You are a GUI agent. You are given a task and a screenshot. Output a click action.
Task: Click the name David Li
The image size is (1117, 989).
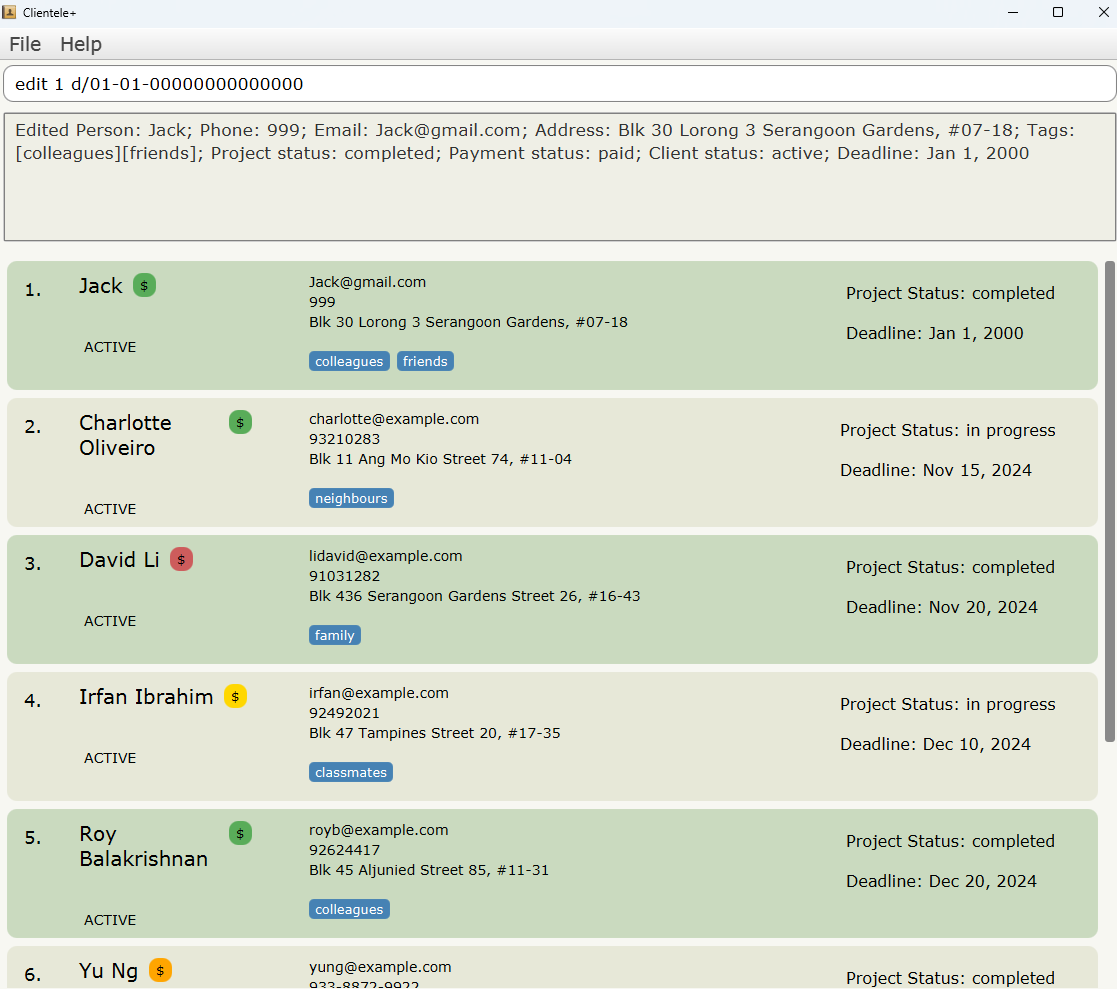click(119, 560)
